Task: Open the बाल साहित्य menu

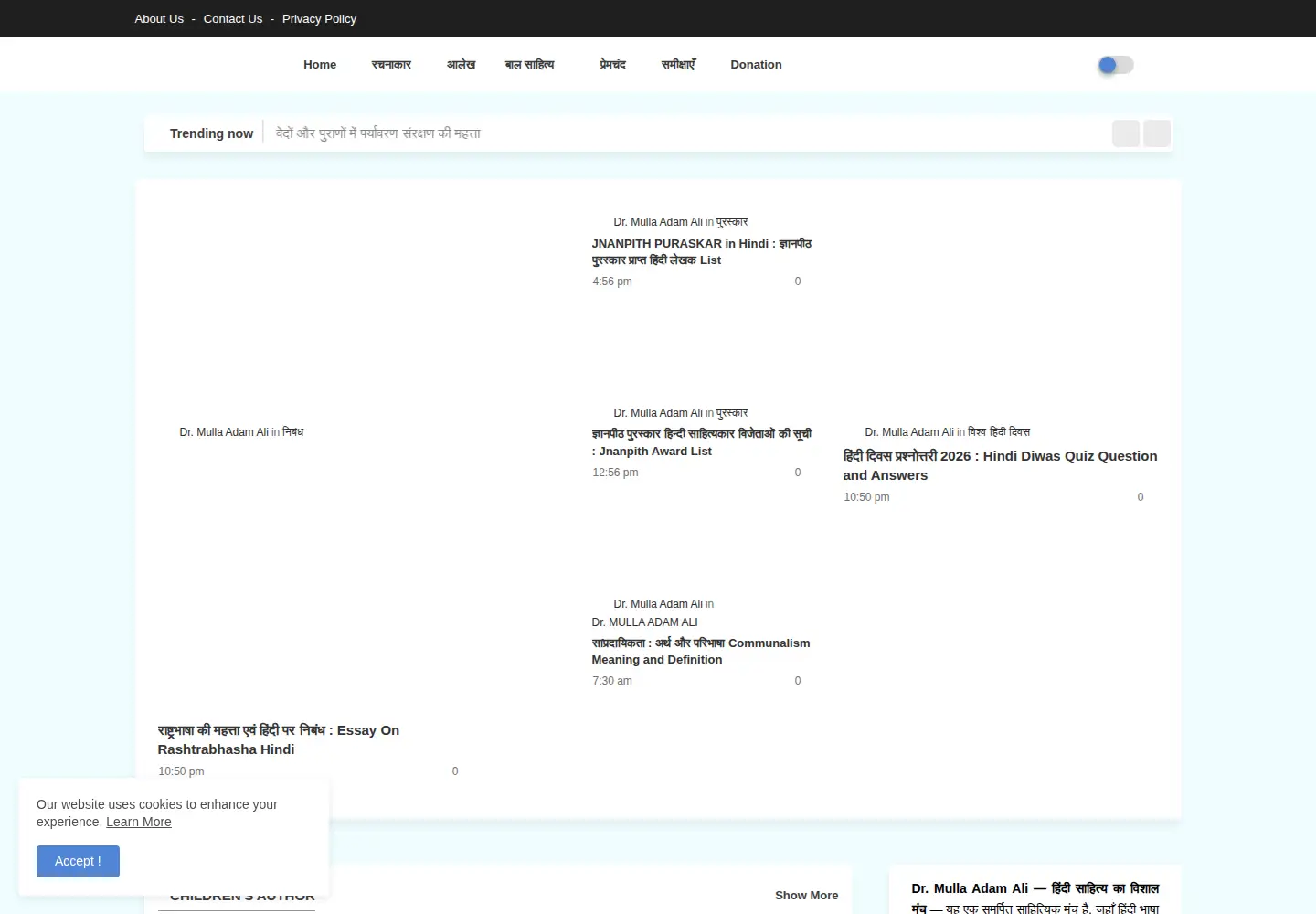Action: (x=530, y=65)
